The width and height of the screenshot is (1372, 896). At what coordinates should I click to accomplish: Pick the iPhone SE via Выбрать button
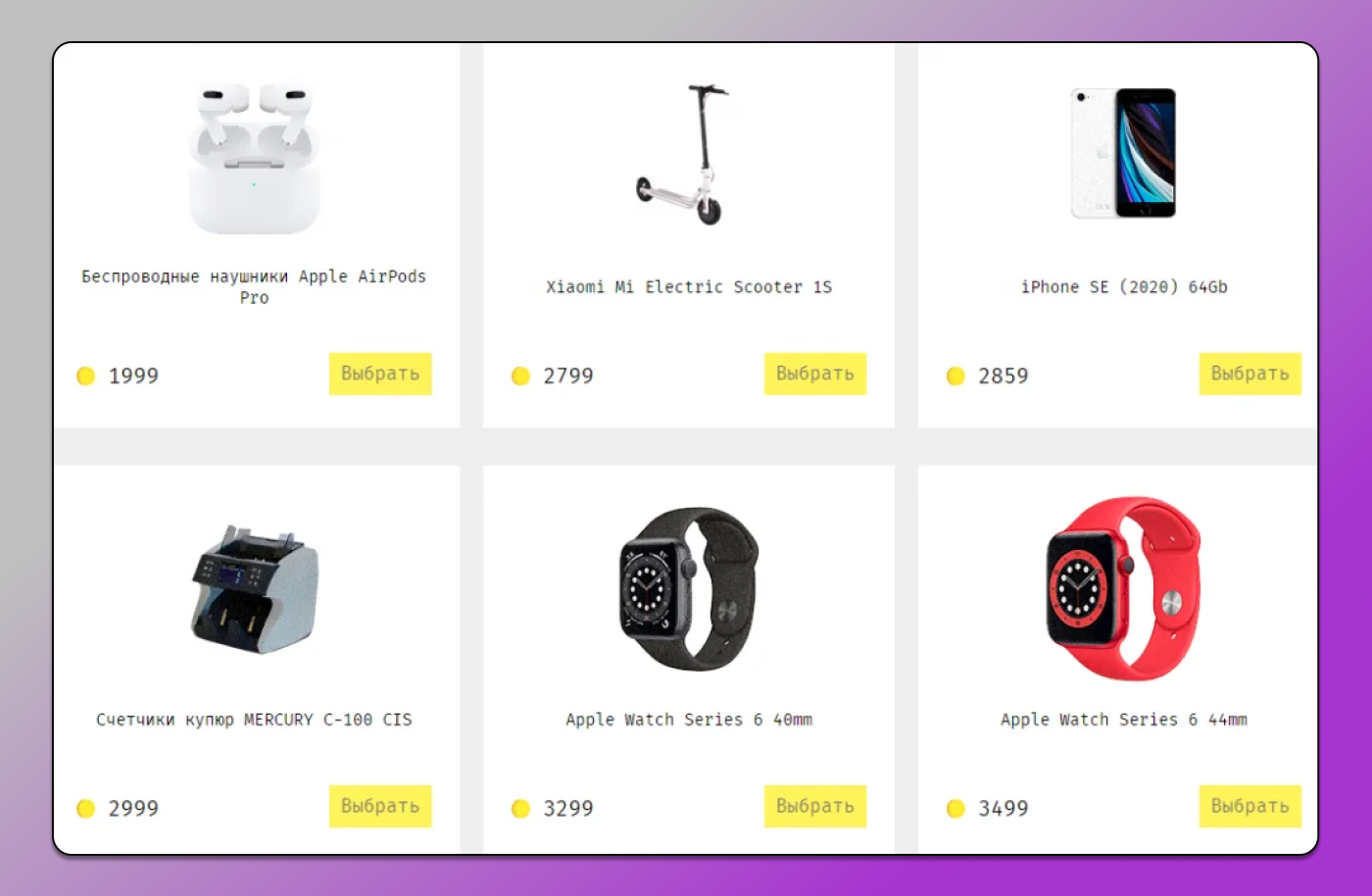tap(1250, 373)
